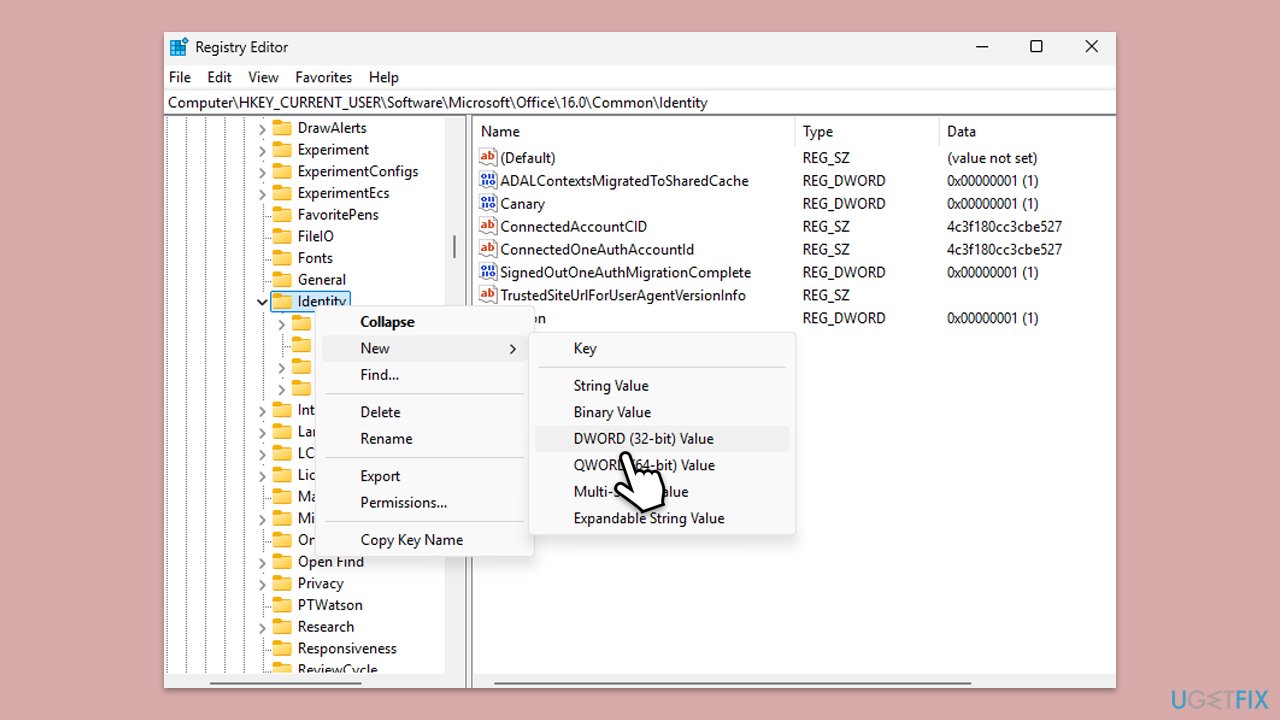The width and height of the screenshot is (1280, 720).
Task: Choose Export in the context menu
Action: click(x=424, y=476)
